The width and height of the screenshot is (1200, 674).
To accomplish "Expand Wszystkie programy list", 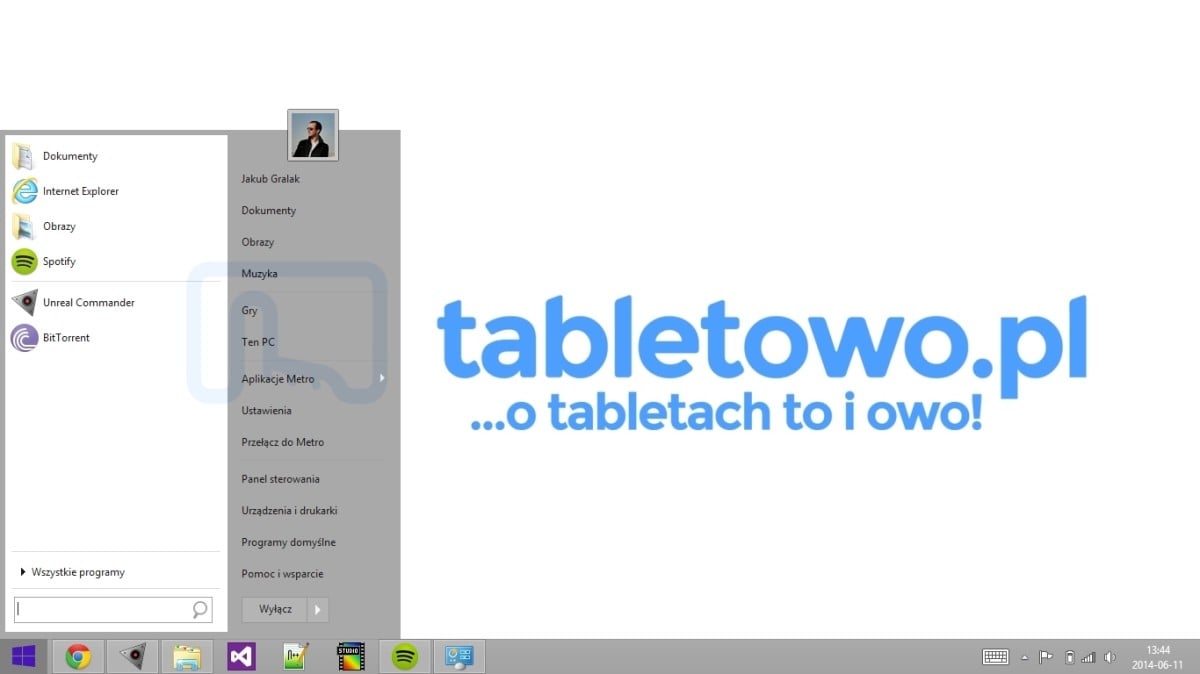I will pyautogui.click(x=78, y=573).
